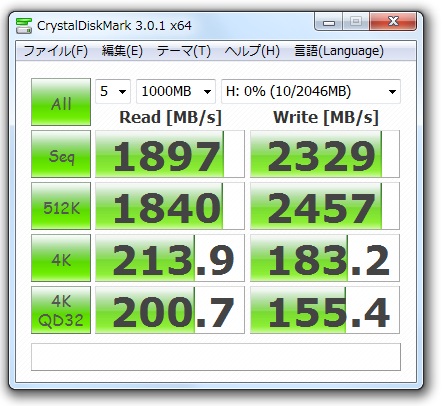442x406 pixels.
Task: Minimize the CrystalDiskMark window
Action: click(329, 22)
